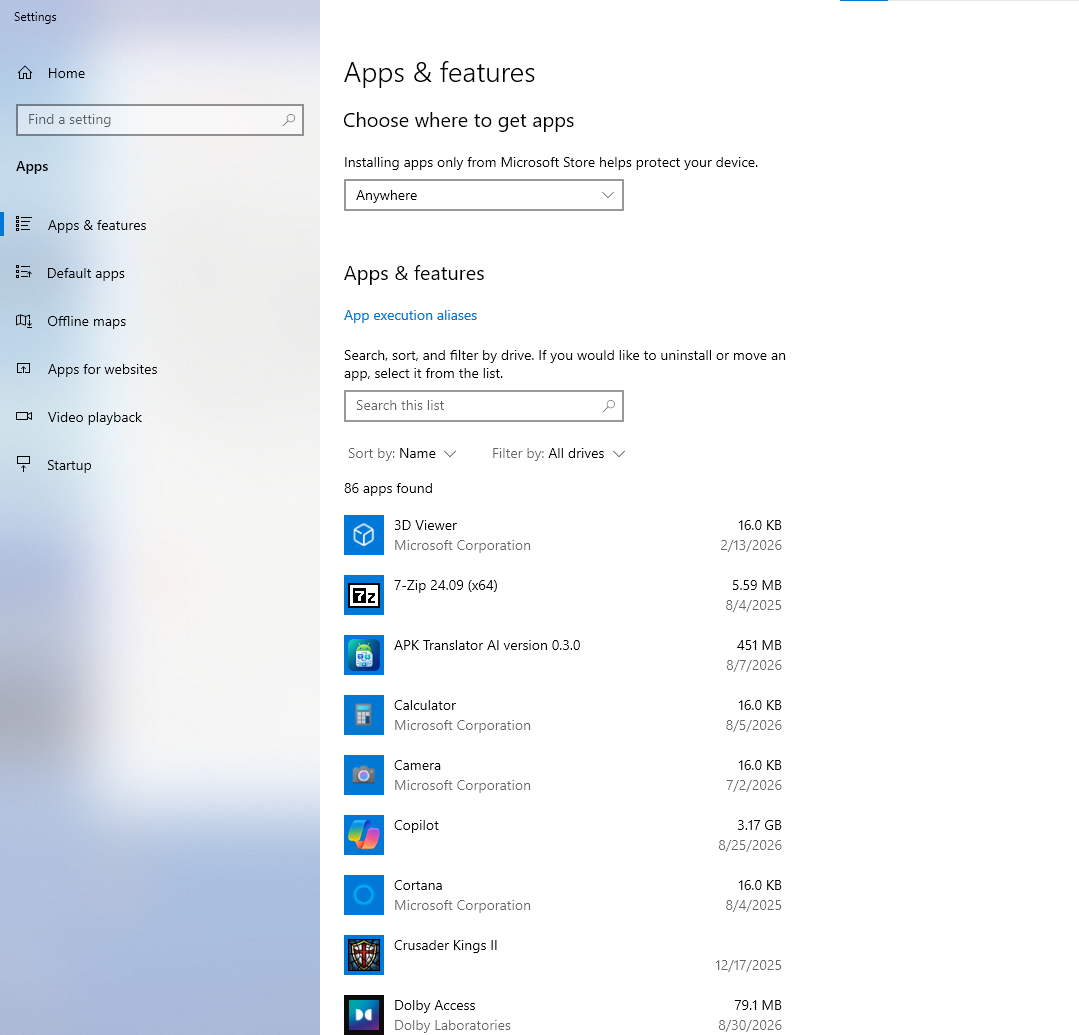Click the Cortana app icon
Screen dimensions: 1079x1035
pyautogui.click(x=364, y=895)
